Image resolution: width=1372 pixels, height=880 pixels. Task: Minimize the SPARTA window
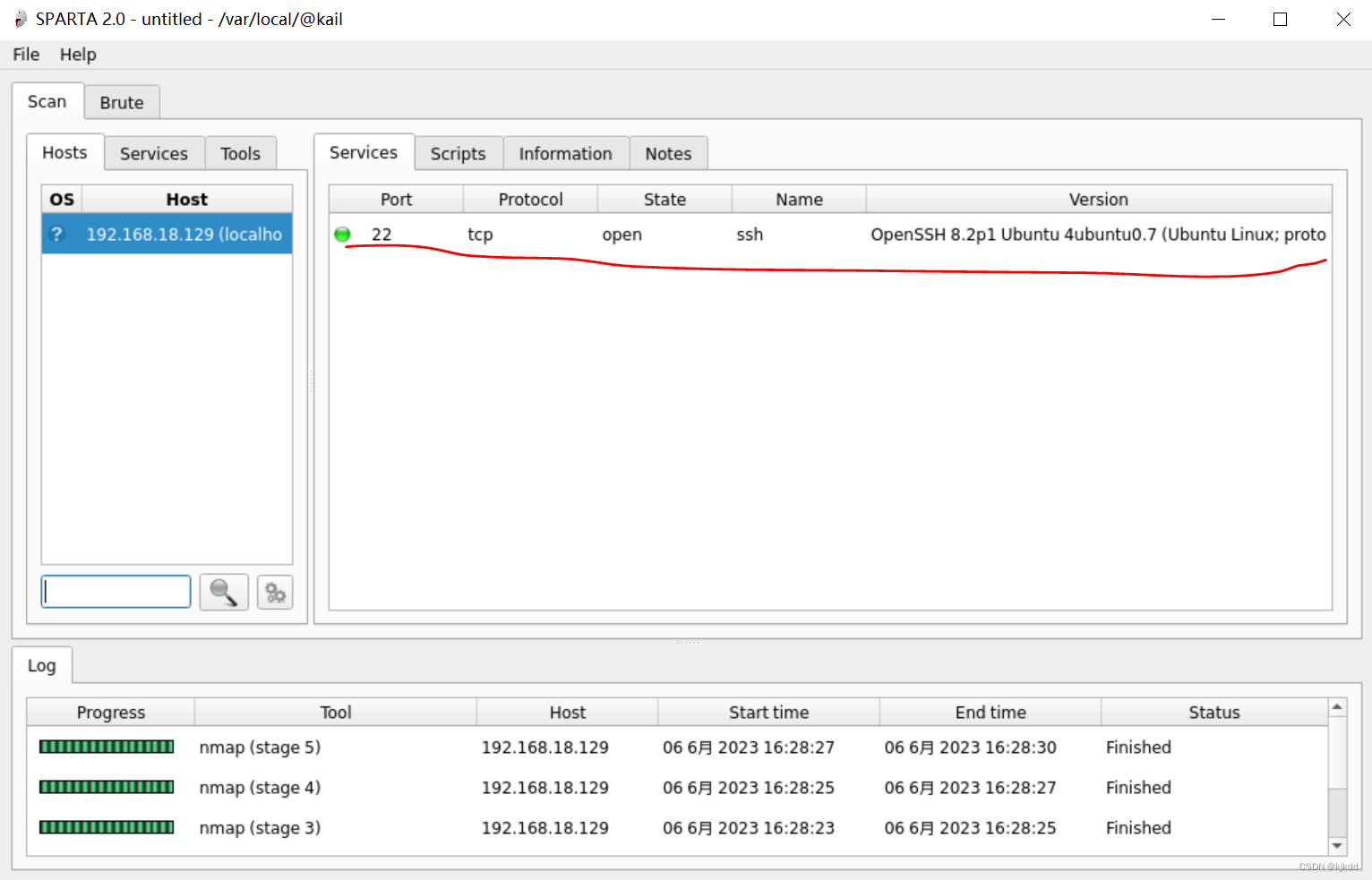coord(1218,19)
